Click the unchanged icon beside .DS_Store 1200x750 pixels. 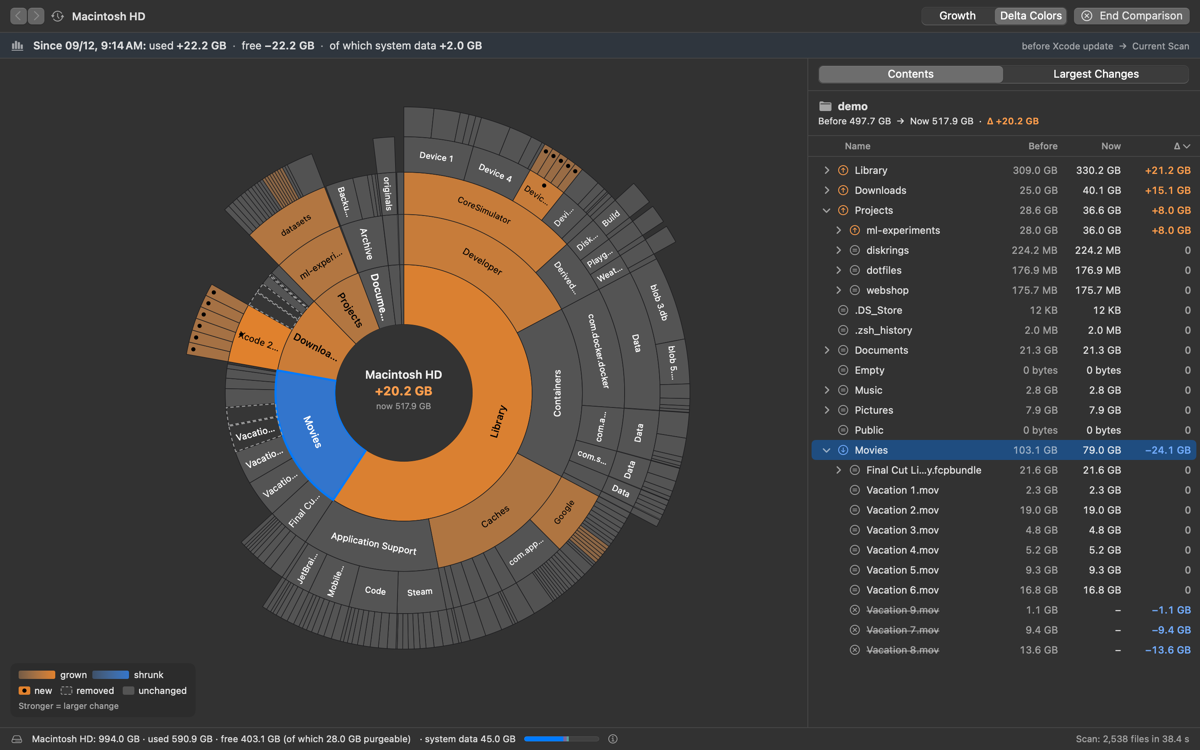point(843,310)
